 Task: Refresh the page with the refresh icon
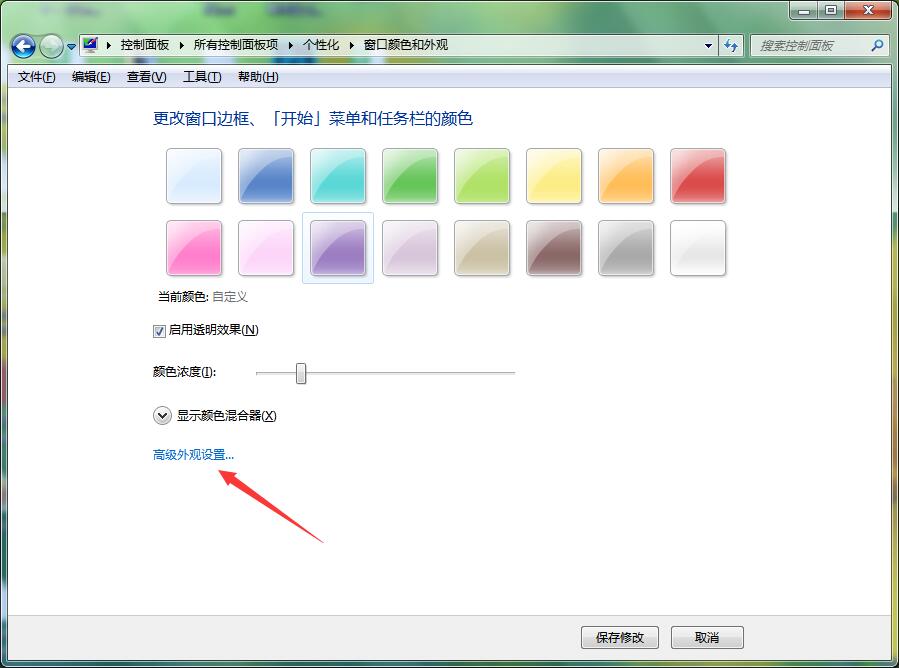pyautogui.click(x=730, y=46)
